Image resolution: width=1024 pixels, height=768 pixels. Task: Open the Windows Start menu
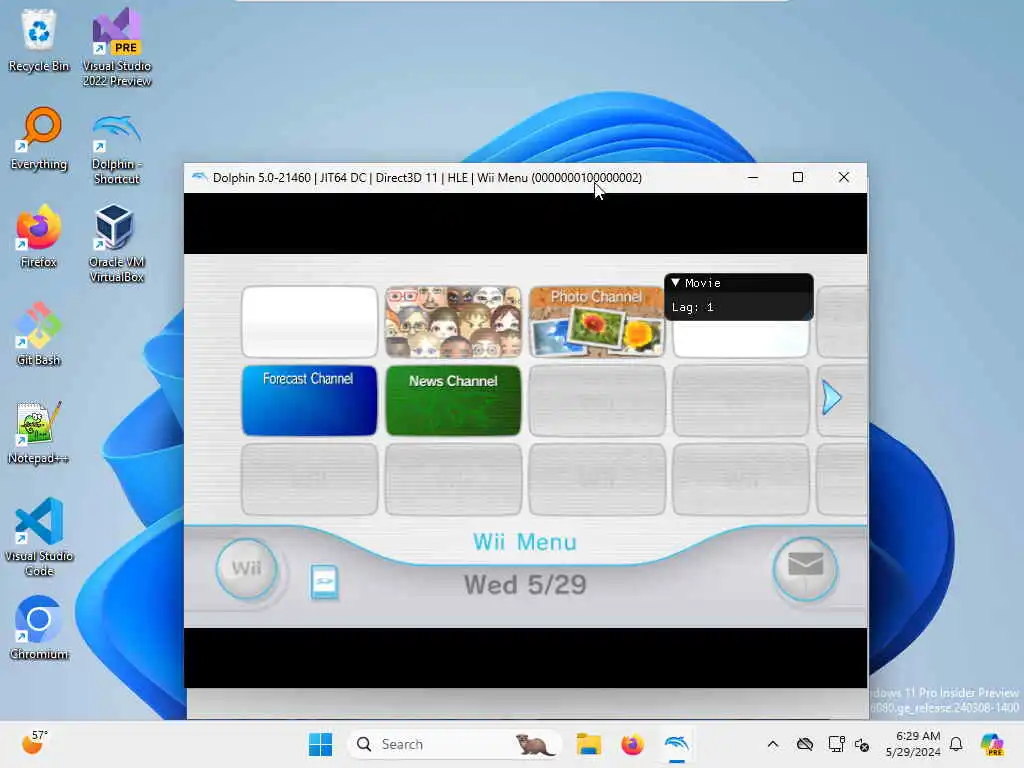[321, 744]
